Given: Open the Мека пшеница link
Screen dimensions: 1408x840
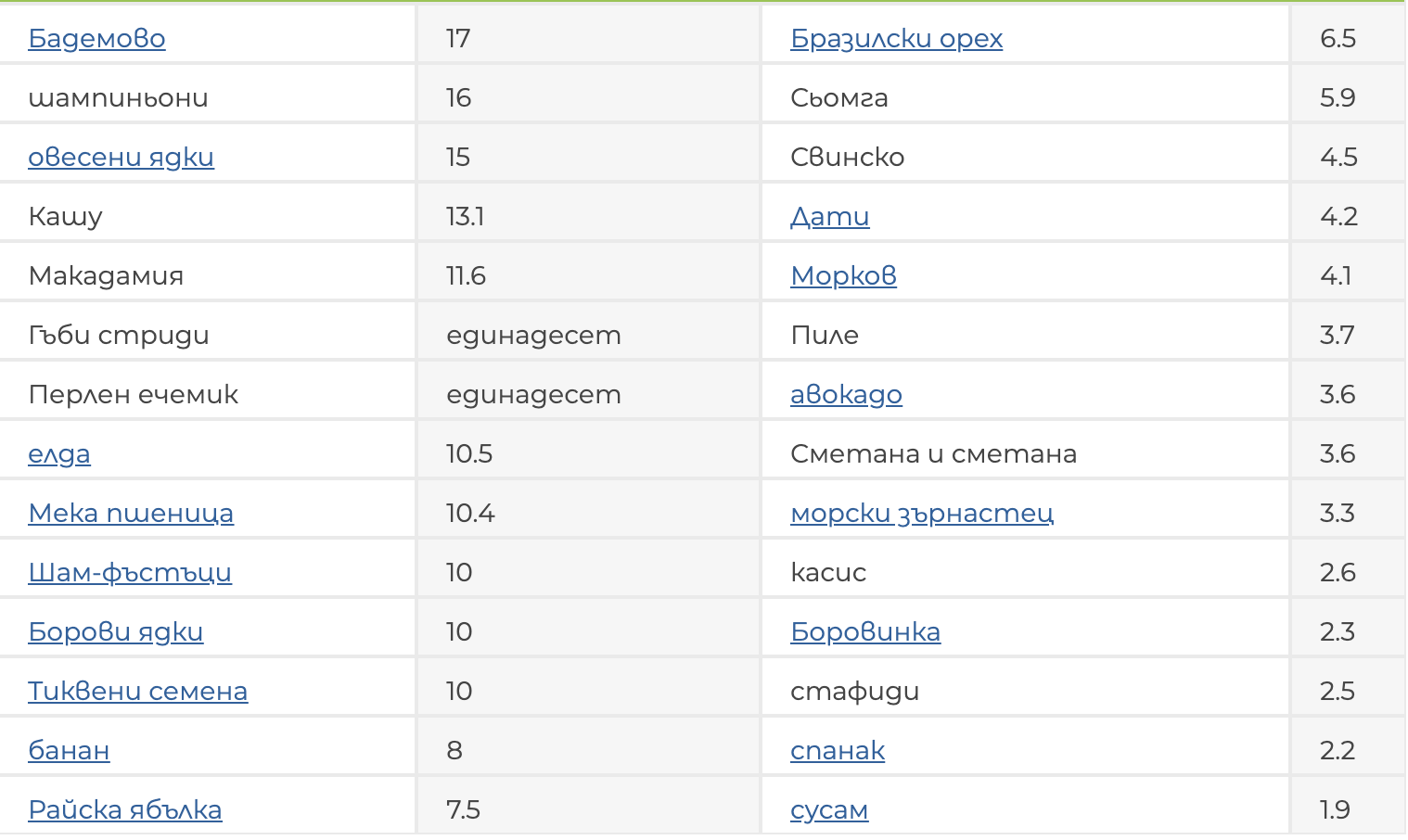Looking at the screenshot, I should pyautogui.click(x=131, y=513).
